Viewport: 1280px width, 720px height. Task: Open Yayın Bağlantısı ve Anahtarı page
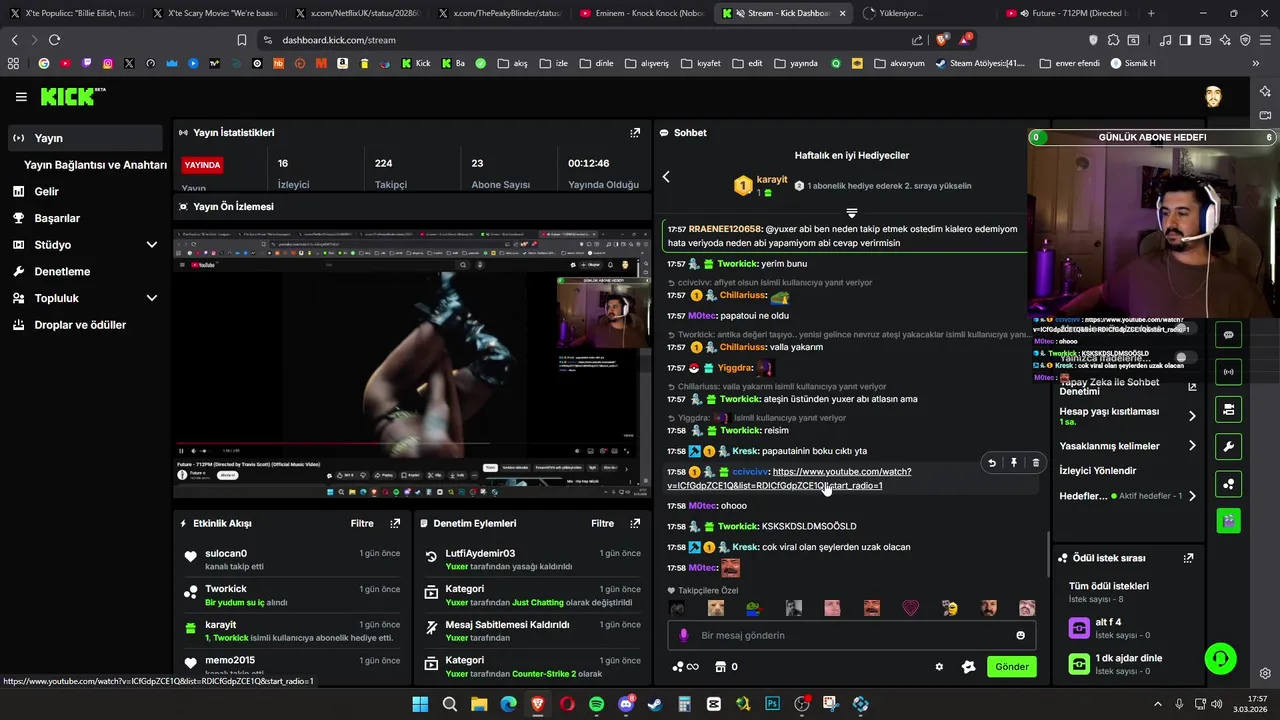tap(95, 165)
